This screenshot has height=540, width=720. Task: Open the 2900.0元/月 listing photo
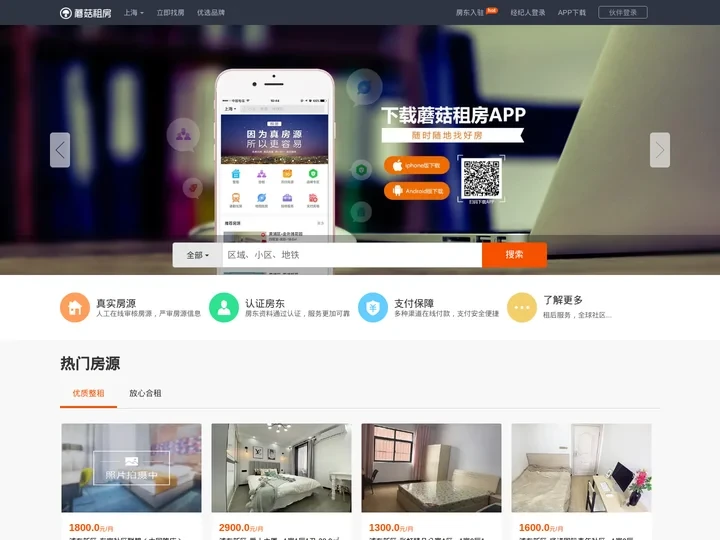click(281, 468)
